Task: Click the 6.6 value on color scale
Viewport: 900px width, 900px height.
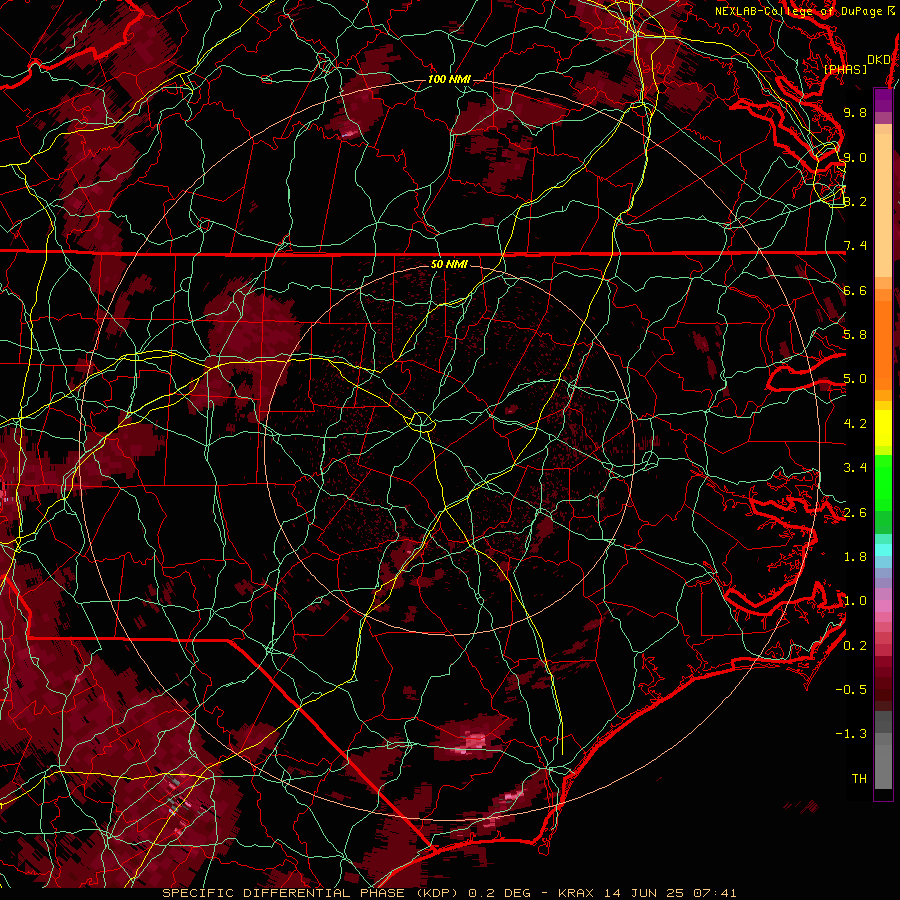Action: 855,290
